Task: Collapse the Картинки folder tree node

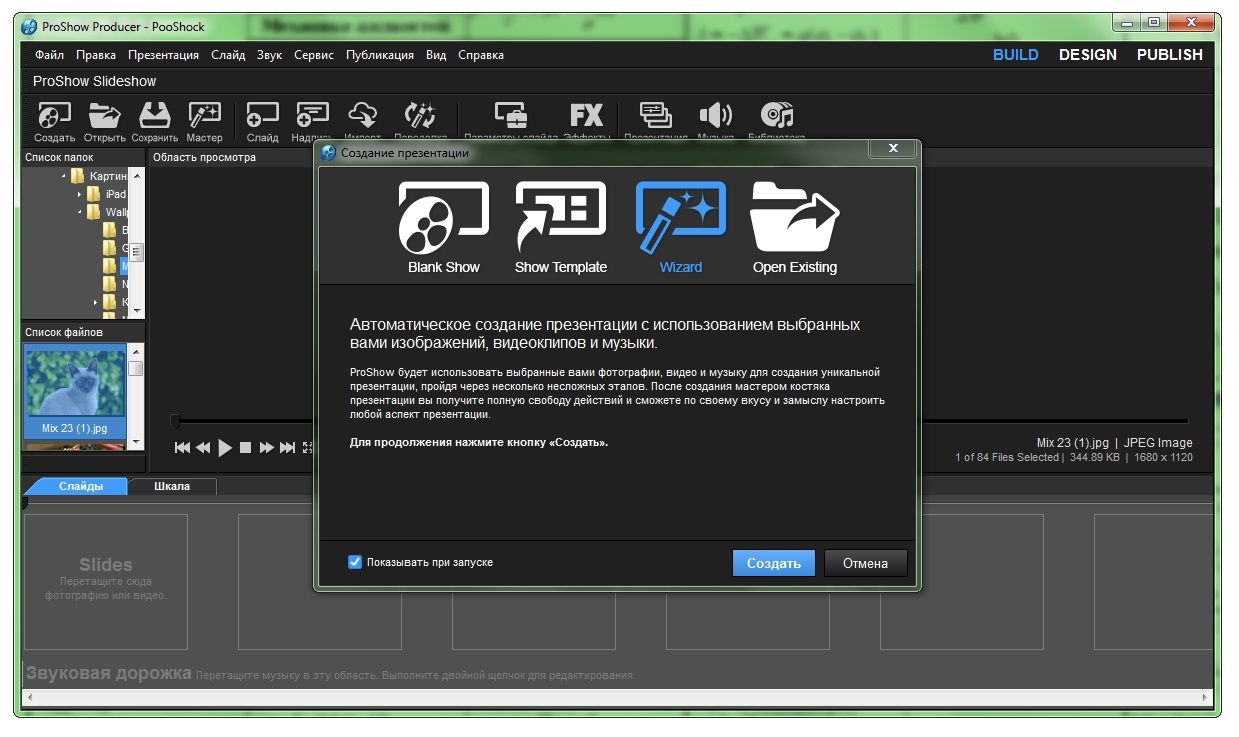Action: point(64,176)
